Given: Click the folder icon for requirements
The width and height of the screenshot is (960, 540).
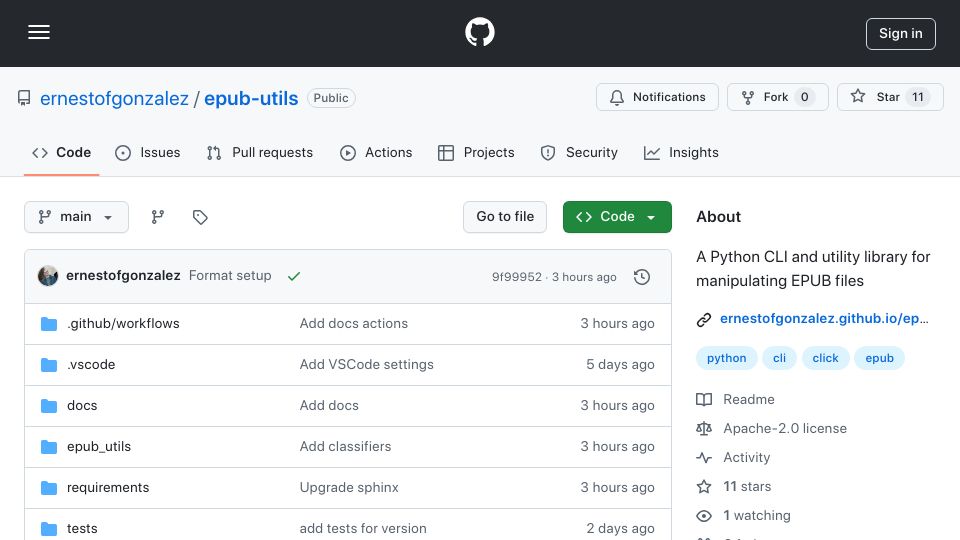Looking at the screenshot, I should (49, 488).
